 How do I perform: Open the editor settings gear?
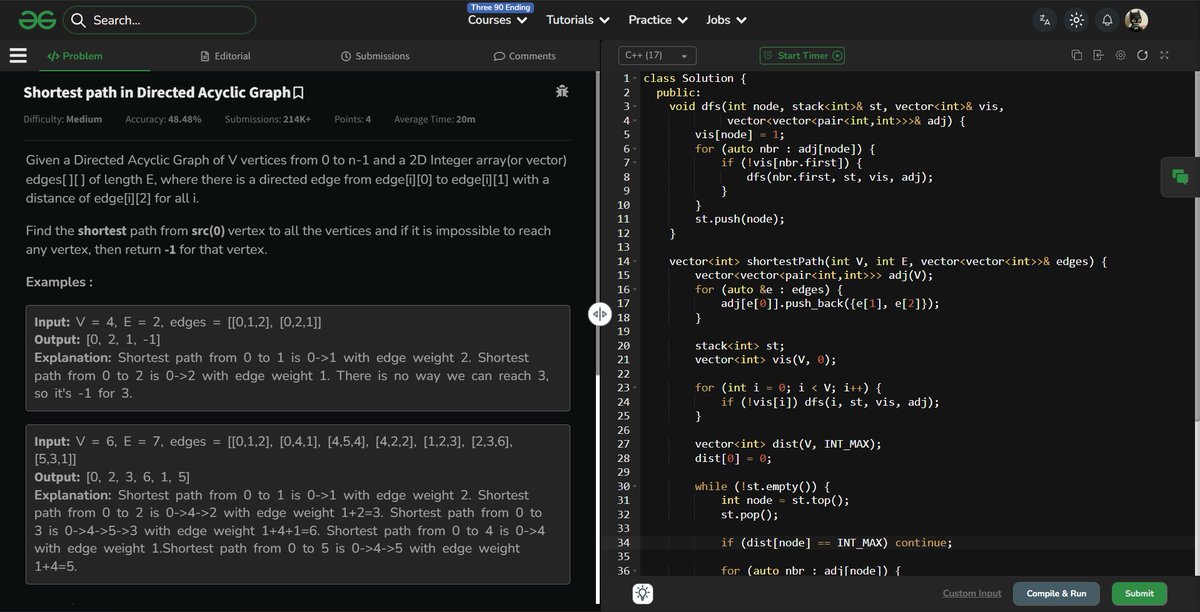pyautogui.click(x=1120, y=56)
